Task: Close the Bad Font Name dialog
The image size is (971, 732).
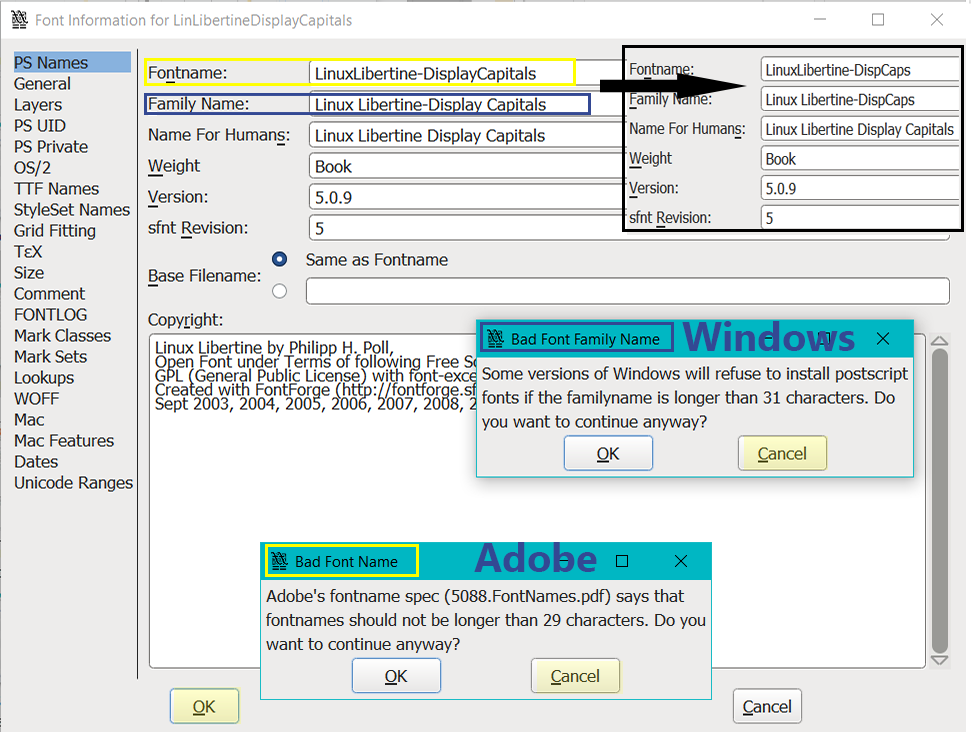Action: pos(681,561)
